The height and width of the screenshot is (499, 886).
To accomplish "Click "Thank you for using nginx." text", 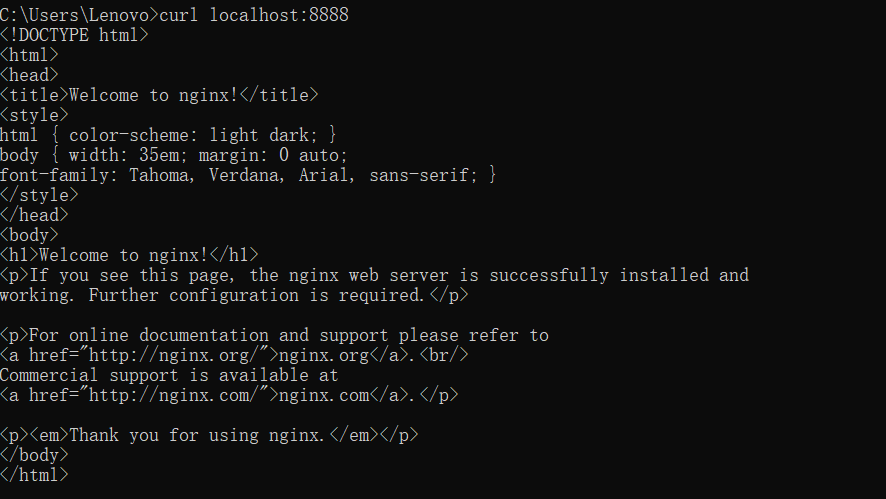I will pyautogui.click(x=198, y=435).
